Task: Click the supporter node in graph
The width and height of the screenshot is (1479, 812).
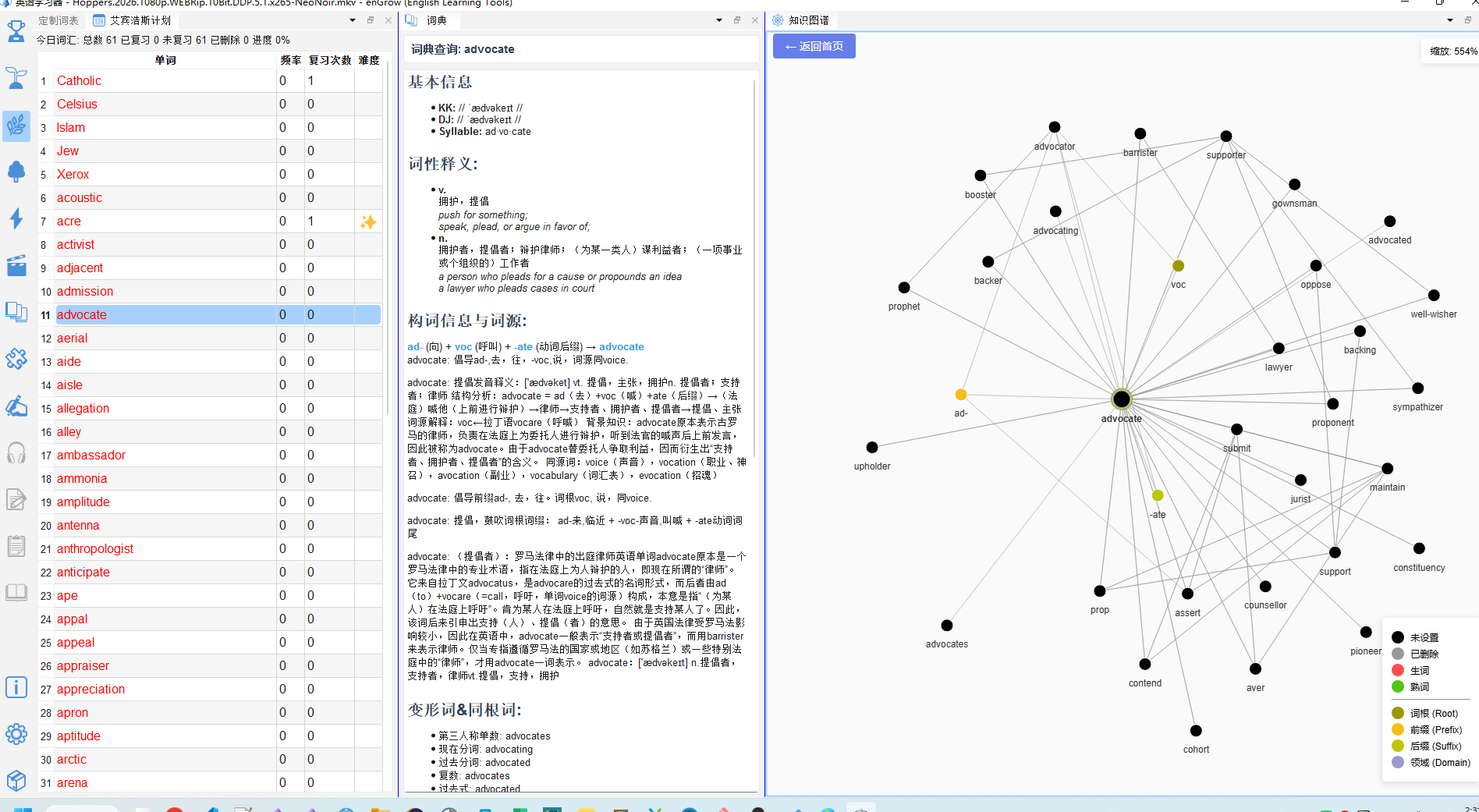Action: pyautogui.click(x=1225, y=137)
